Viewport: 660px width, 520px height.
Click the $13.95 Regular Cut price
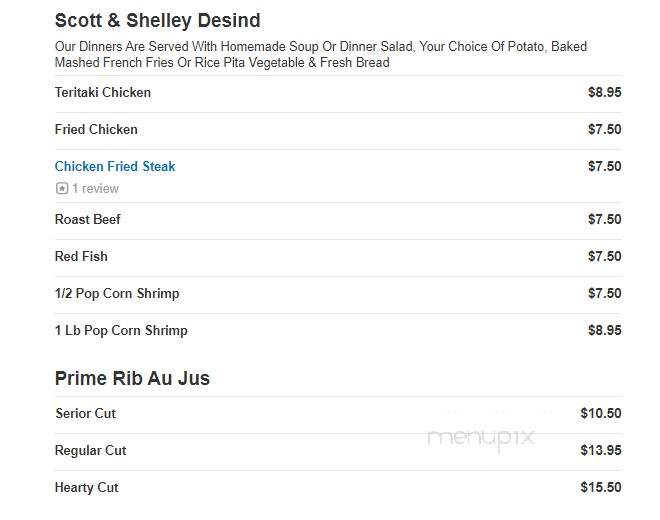pos(601,451)
